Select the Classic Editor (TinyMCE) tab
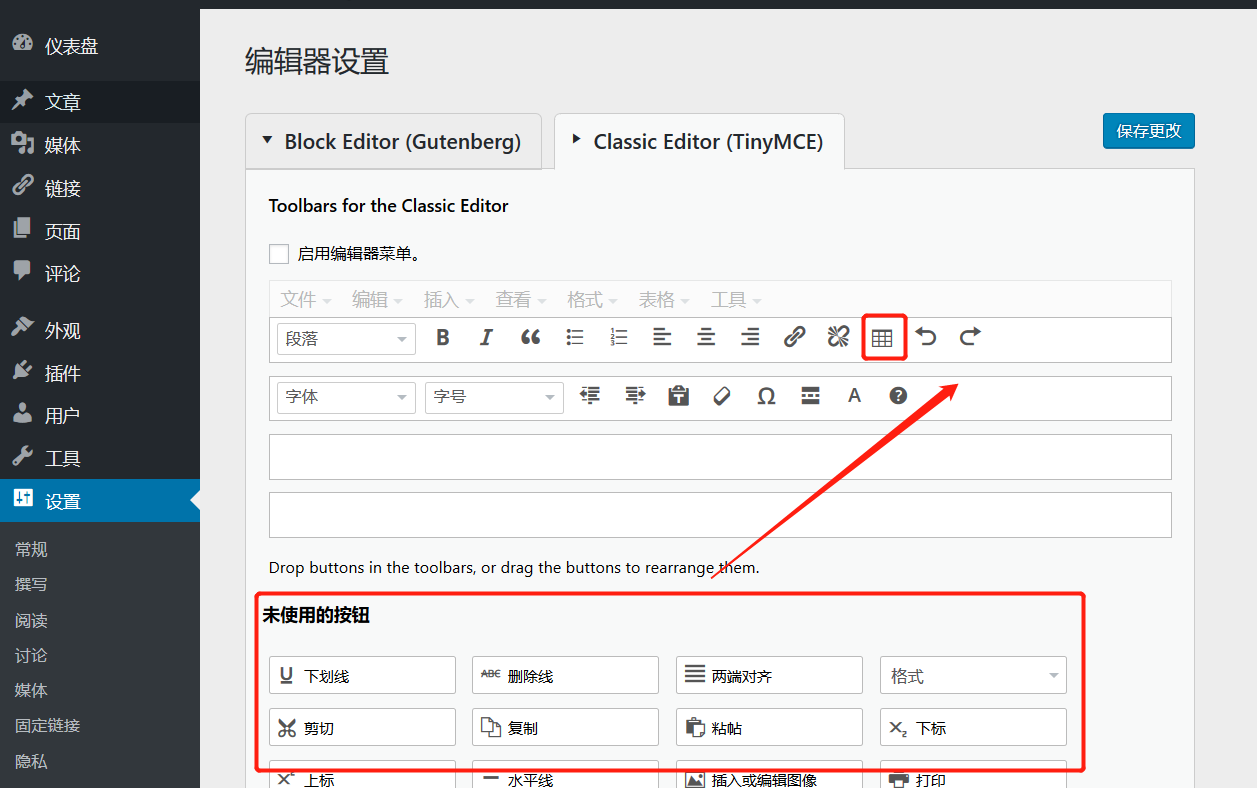 click(x=699, y=142)
